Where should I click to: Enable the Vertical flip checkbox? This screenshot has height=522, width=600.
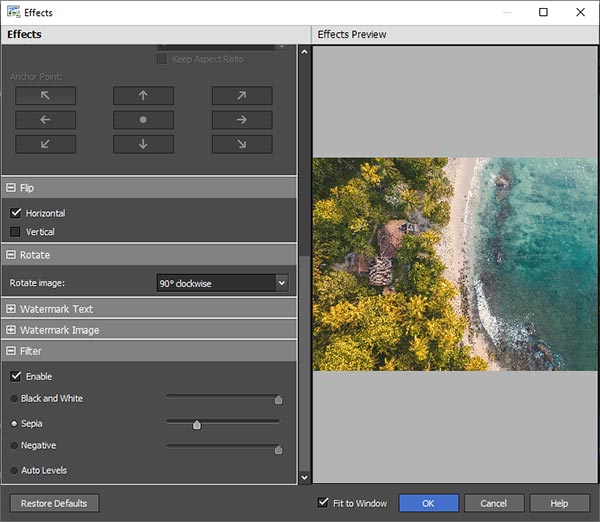[15, 232]
